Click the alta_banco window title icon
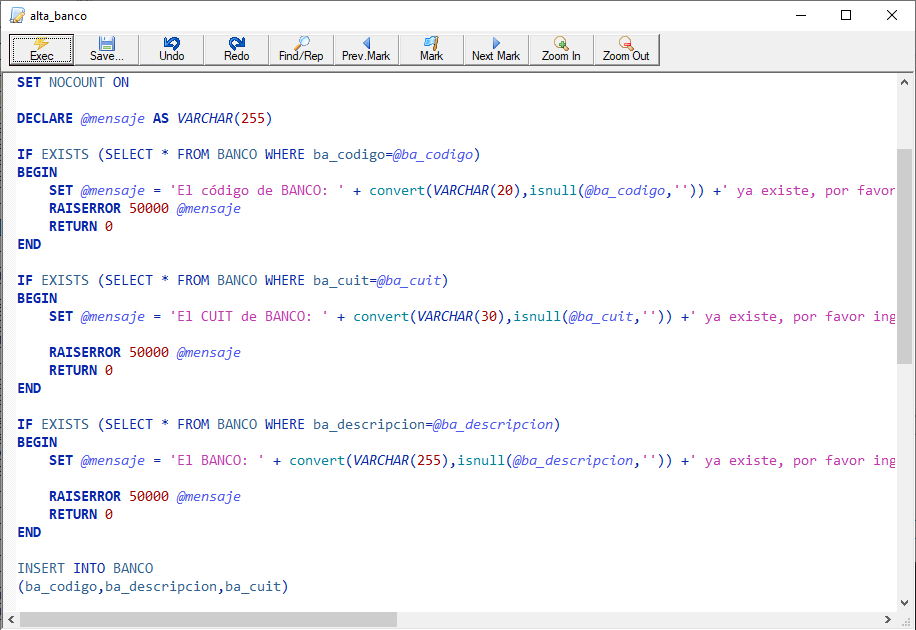Image resolution: width=916 pixels, height=630 pixels. [x=17, y=15]
